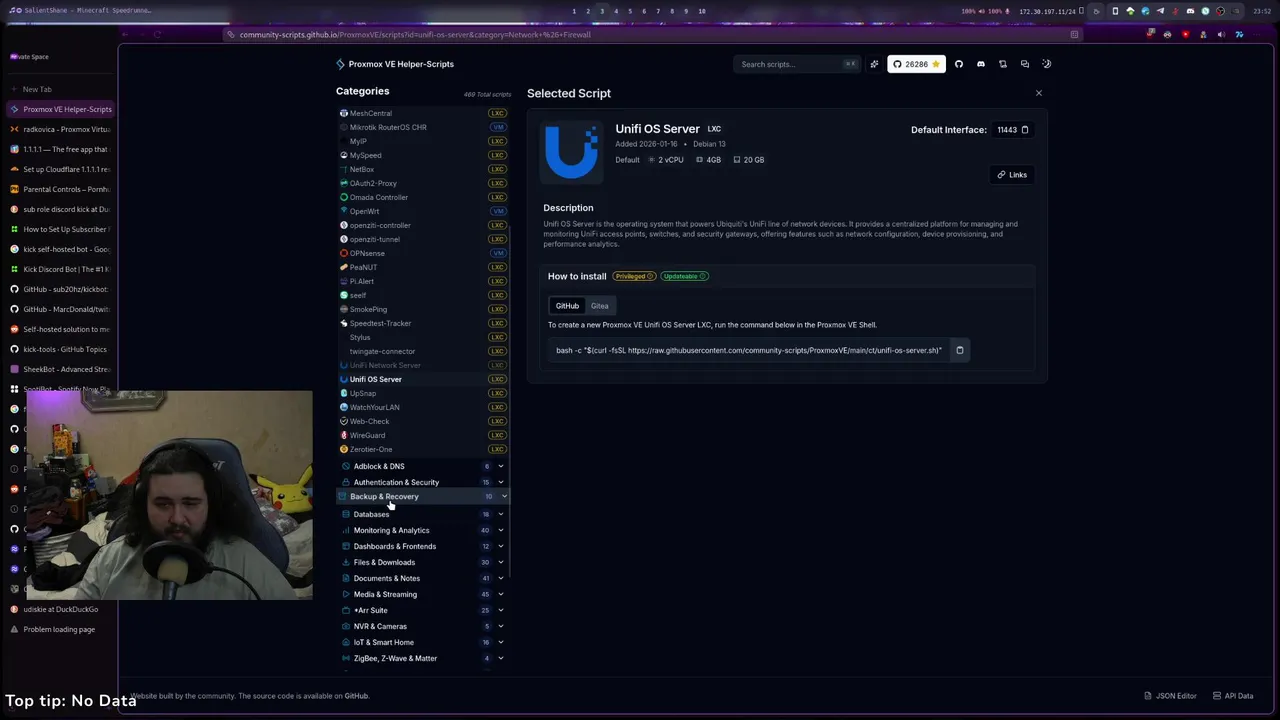This screenshot has height=720, width=1280.
Task: Open the API Data link
Action: 1233,696
